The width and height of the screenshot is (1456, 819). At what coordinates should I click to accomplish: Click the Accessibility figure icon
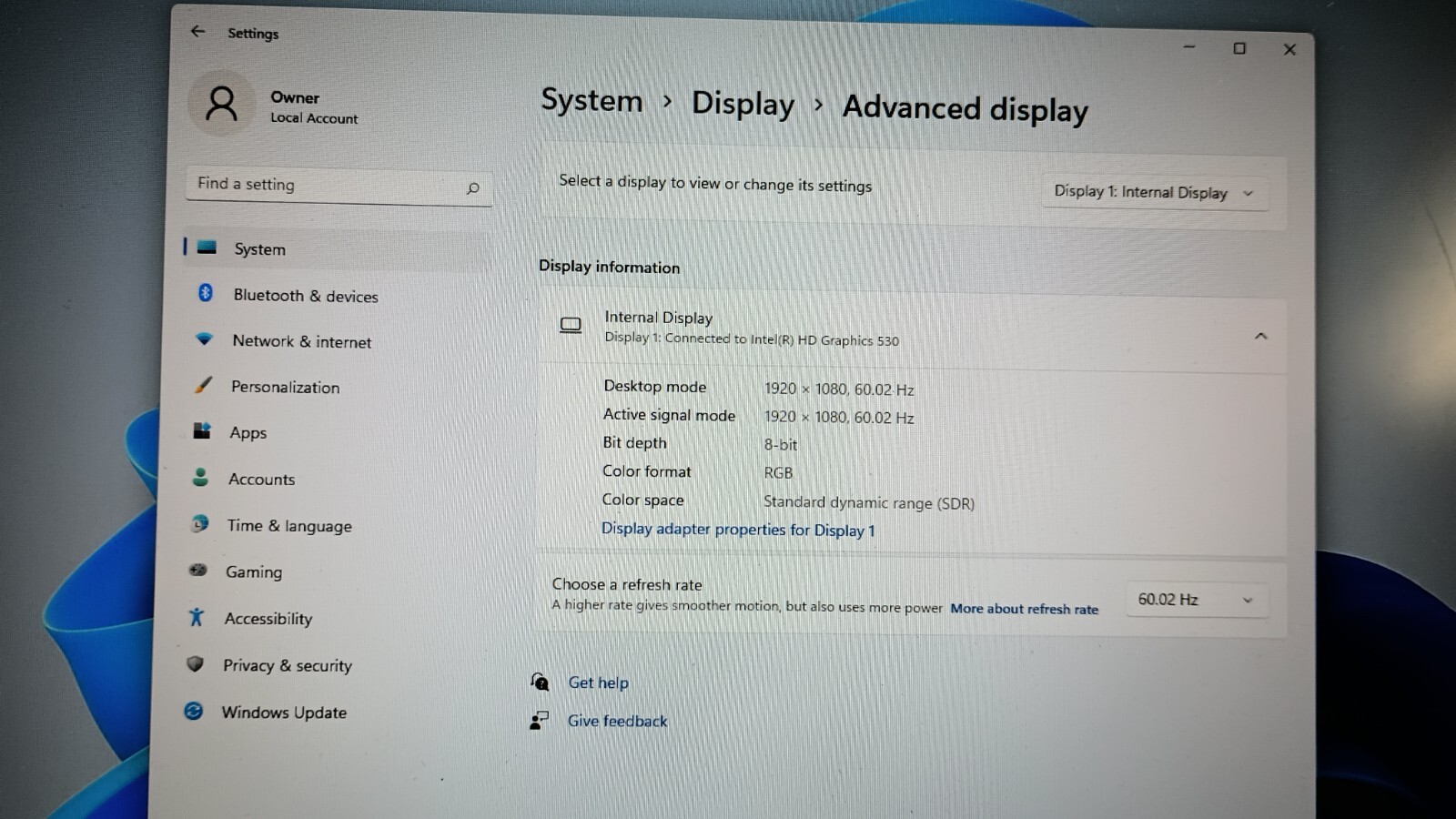[x=197, y=616]
